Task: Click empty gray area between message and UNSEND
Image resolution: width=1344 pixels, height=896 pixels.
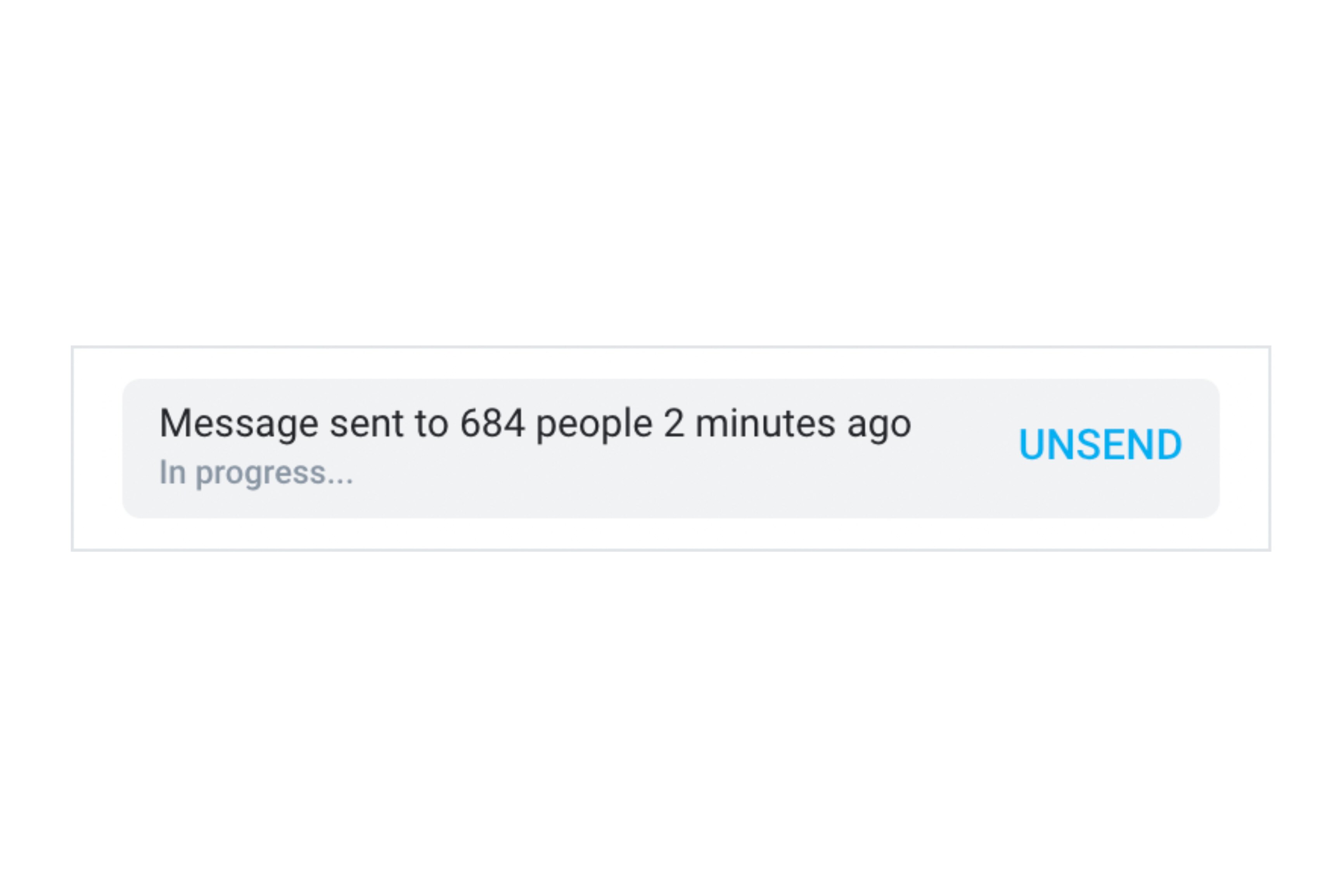Action: [x=966, y=448]
